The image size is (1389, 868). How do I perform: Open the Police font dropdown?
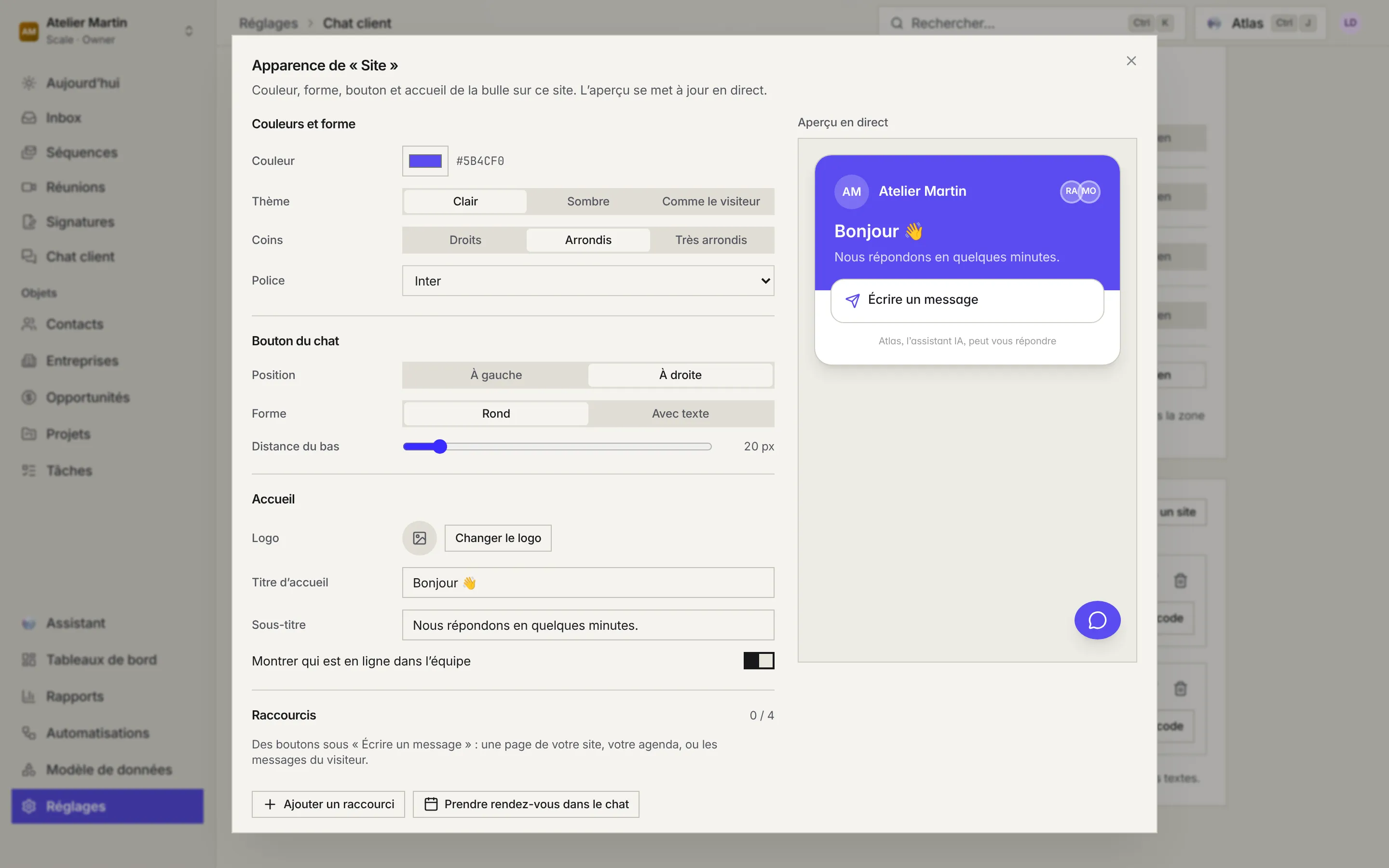click(588, 281)
